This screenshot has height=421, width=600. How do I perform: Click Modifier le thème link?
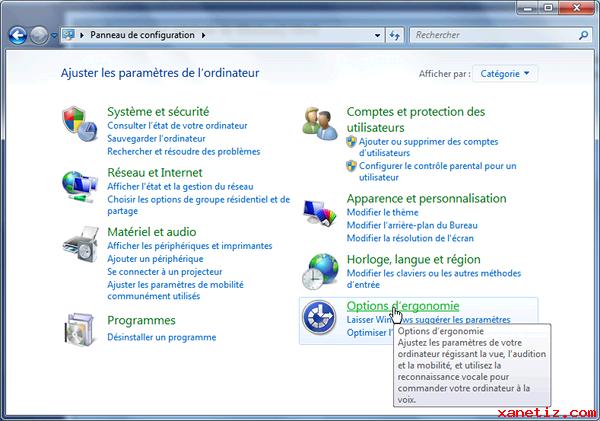point(382,212)
